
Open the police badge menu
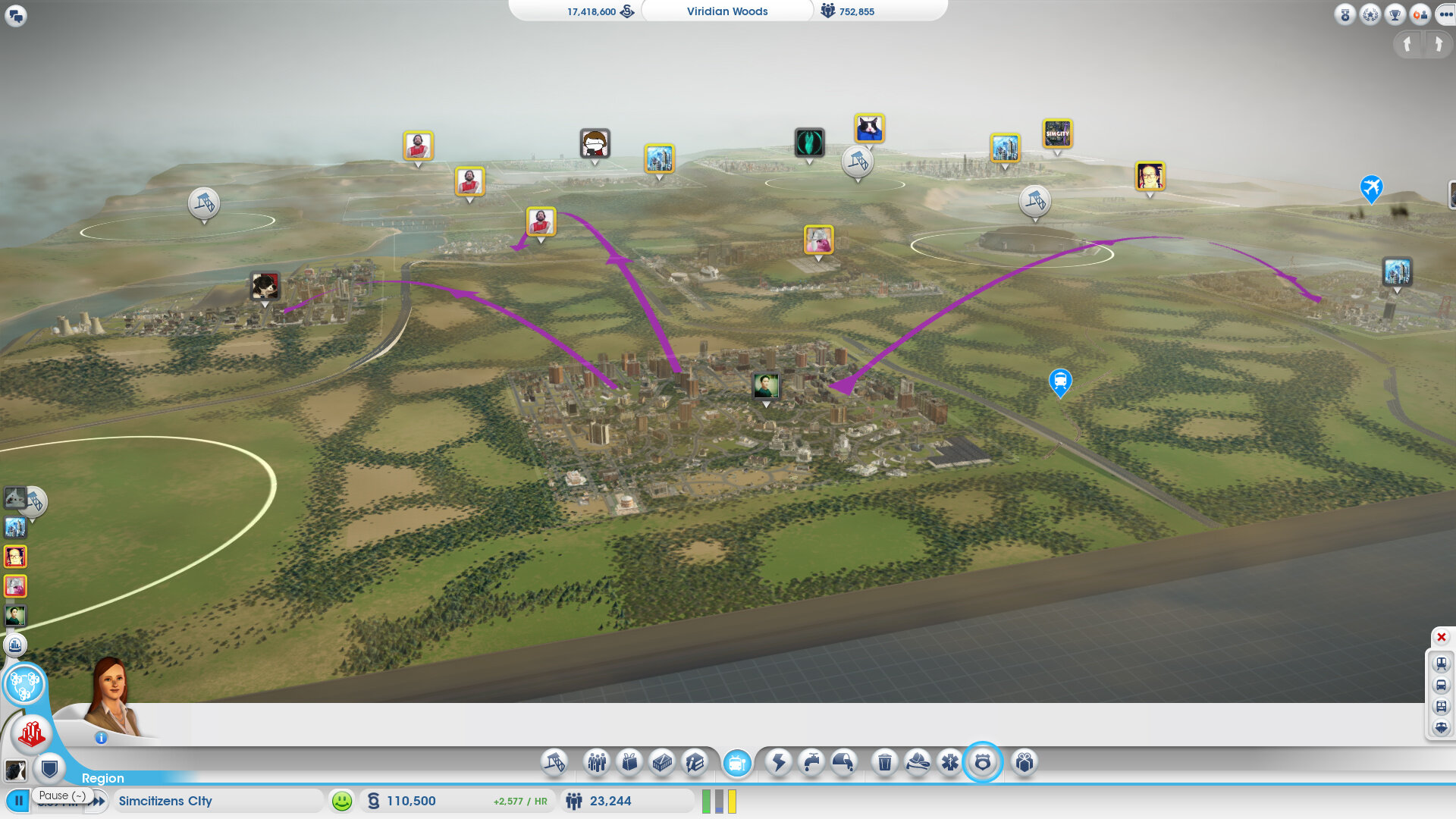click(983, 762)
